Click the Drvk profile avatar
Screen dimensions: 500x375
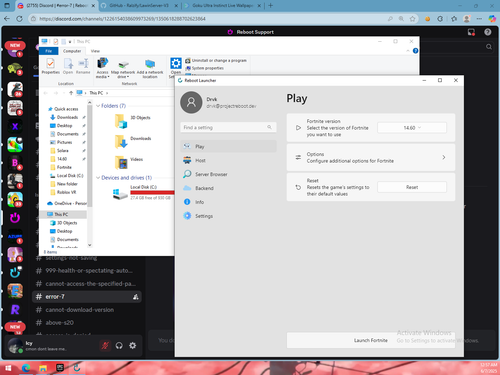(x=191, y=102)
